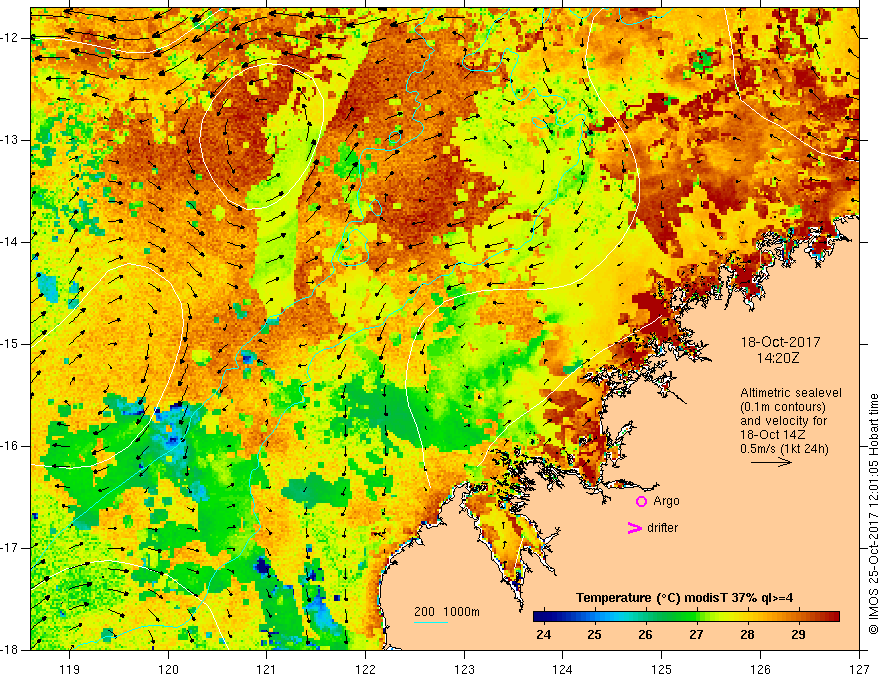880x680 pixels.
Task: Click the '126' longitude axis label
Action: point(760,669)
